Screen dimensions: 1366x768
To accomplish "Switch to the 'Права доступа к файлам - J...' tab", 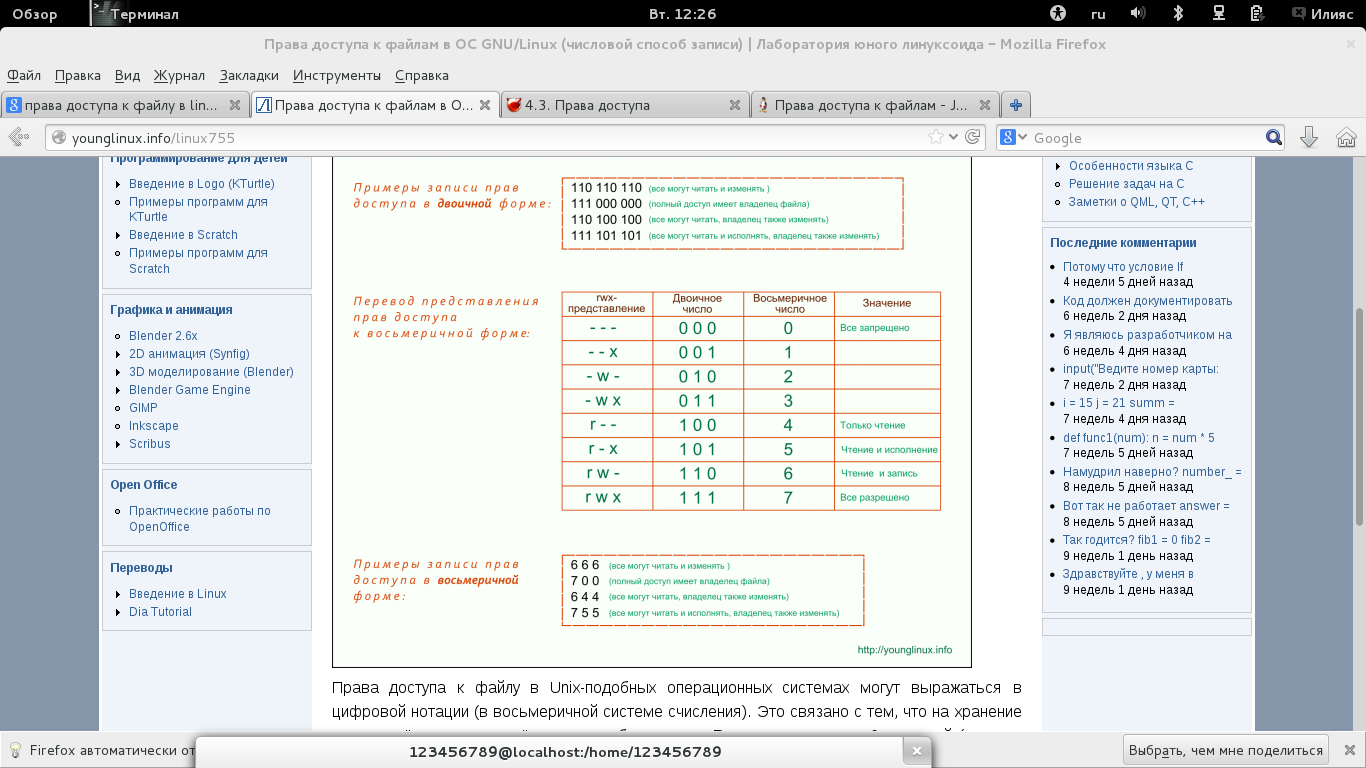I will pyautogui.click(x=875, y=105).
